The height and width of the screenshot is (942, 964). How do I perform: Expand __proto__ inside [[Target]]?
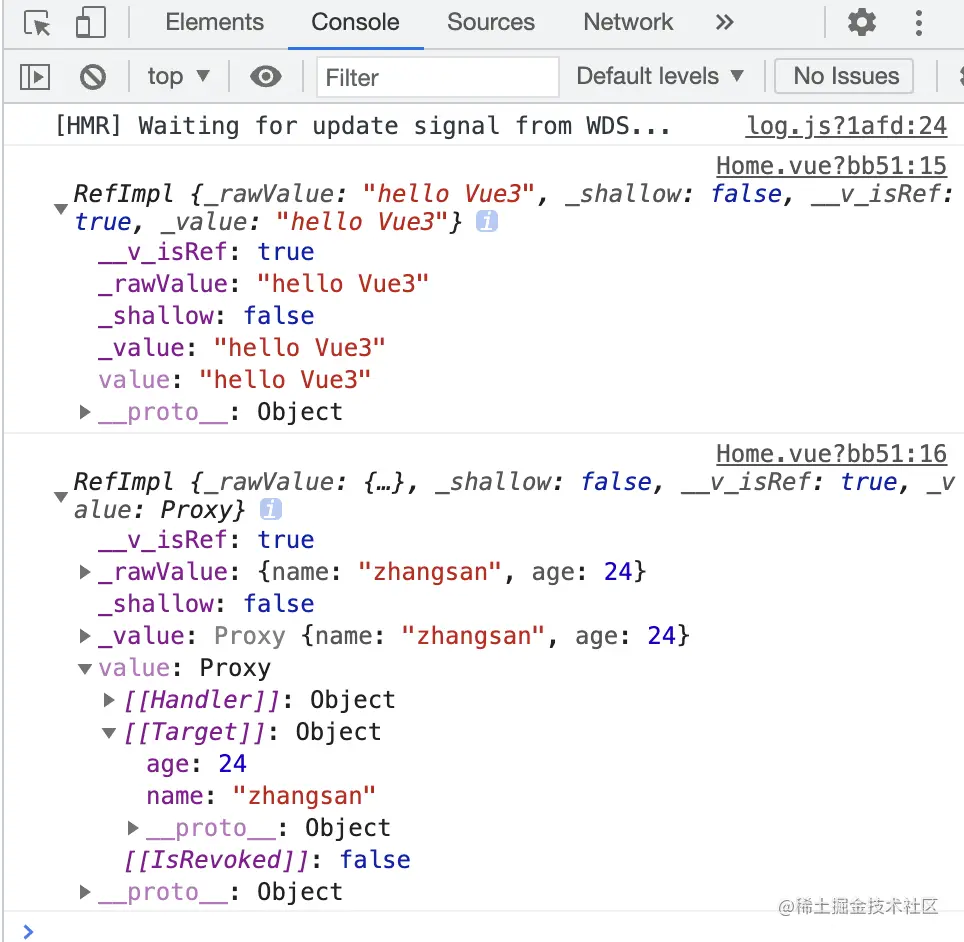[133, 828]
